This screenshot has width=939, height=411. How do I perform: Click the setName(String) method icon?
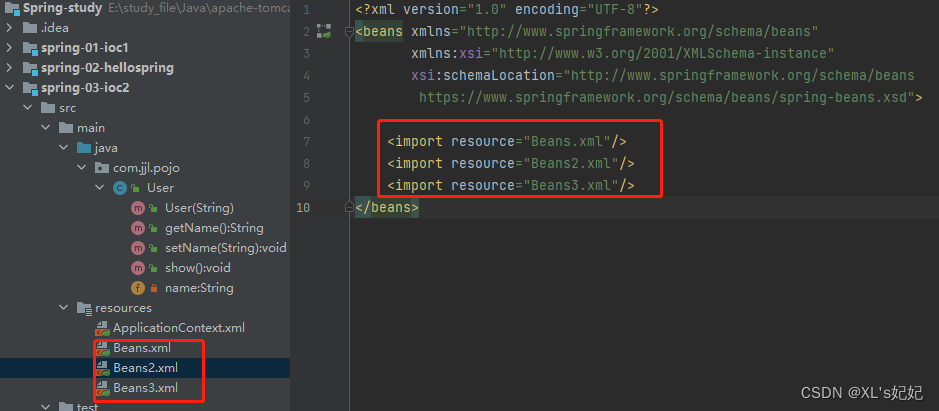(x=137, y=247)
